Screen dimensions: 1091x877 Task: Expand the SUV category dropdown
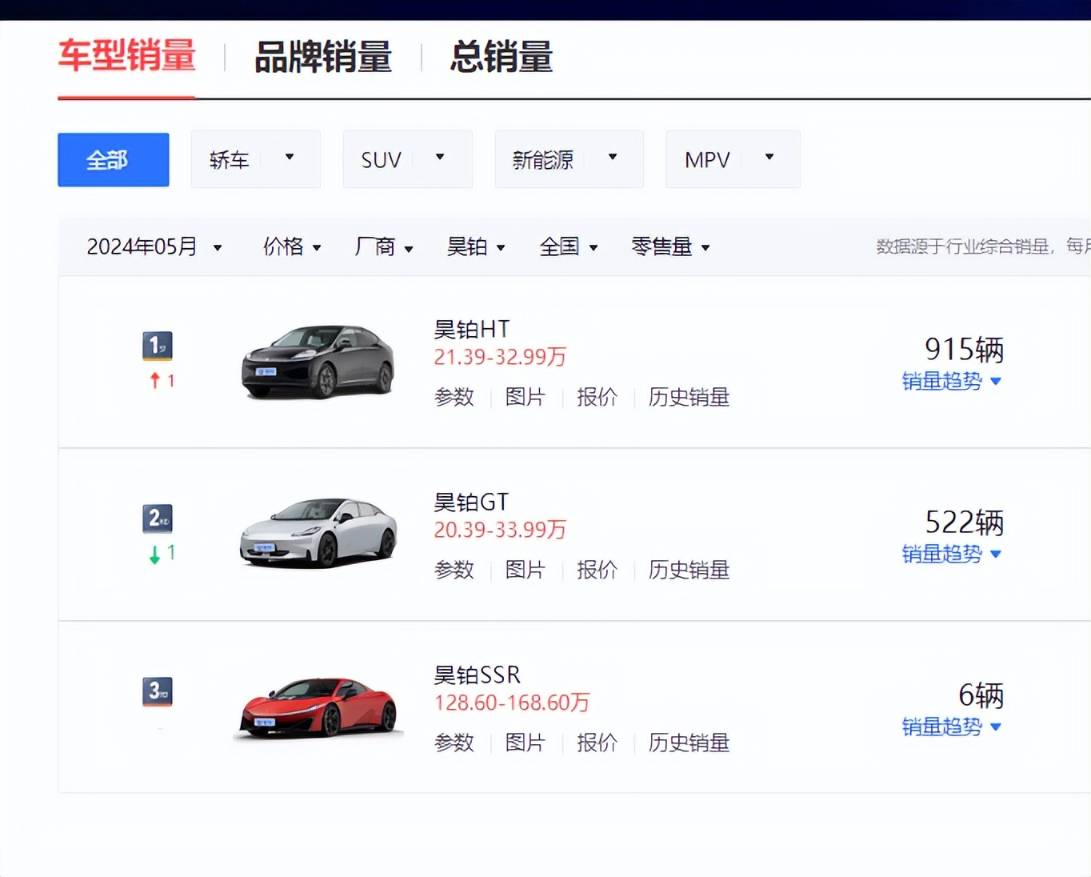pyautogui.click(x=408, y=159)
